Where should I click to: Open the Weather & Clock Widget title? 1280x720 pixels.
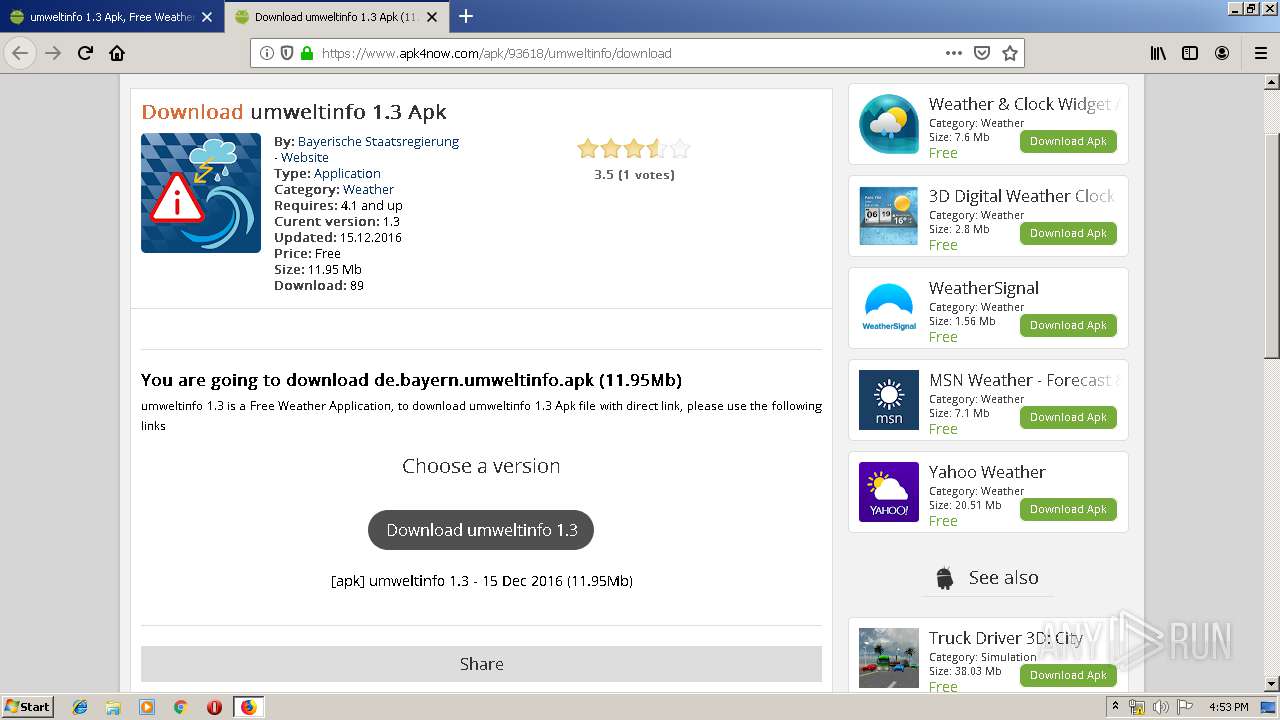coord(1023,104)
